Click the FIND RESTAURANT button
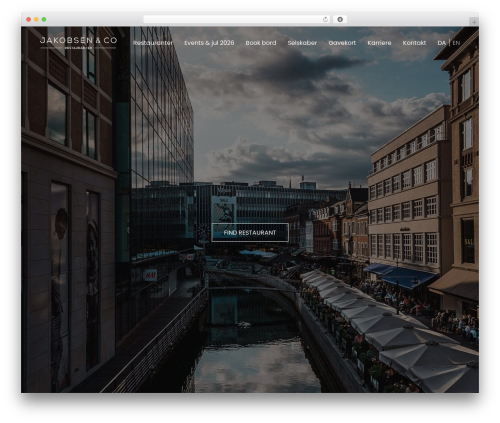The height and width of the screenshot is (423, 500). [250, 232]
